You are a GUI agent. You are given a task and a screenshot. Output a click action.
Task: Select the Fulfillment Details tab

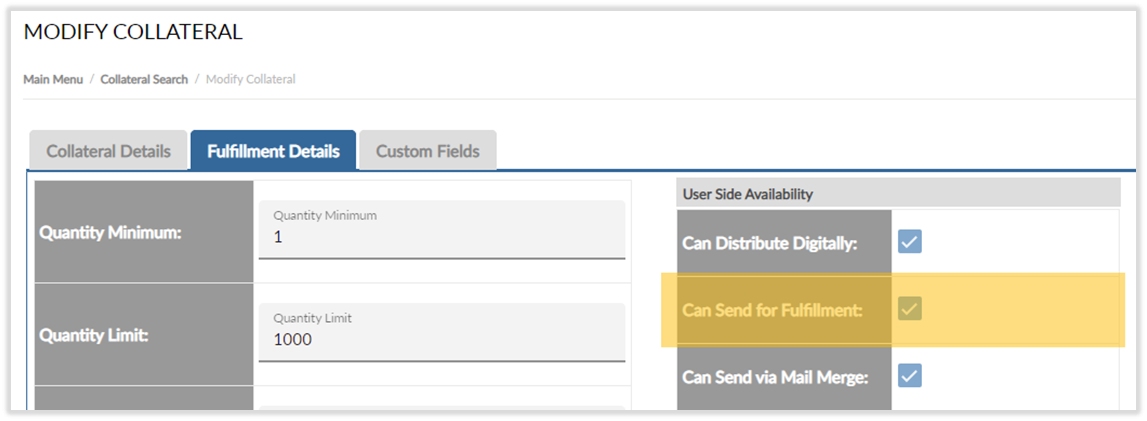click(273, 152)
